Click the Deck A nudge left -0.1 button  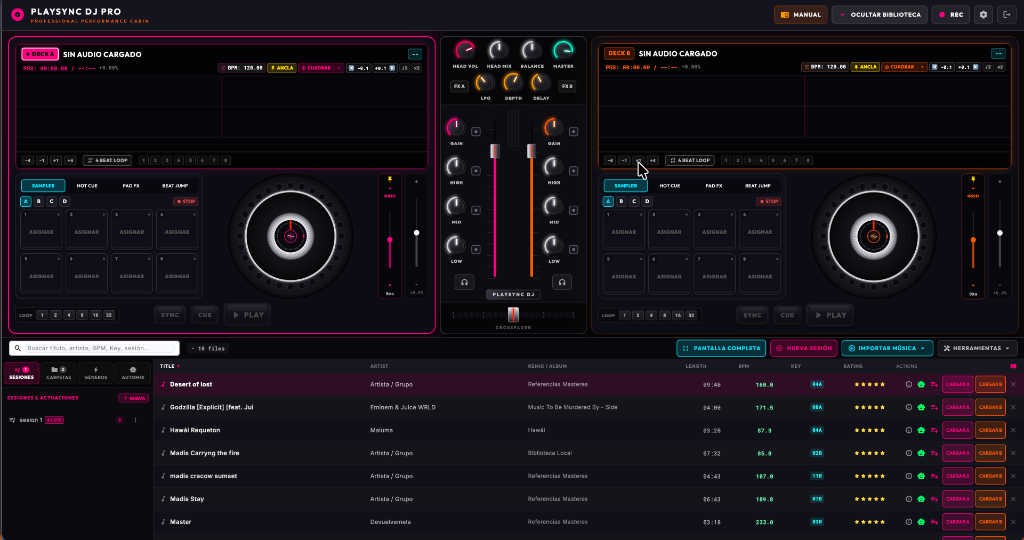[x=358, y=68]
